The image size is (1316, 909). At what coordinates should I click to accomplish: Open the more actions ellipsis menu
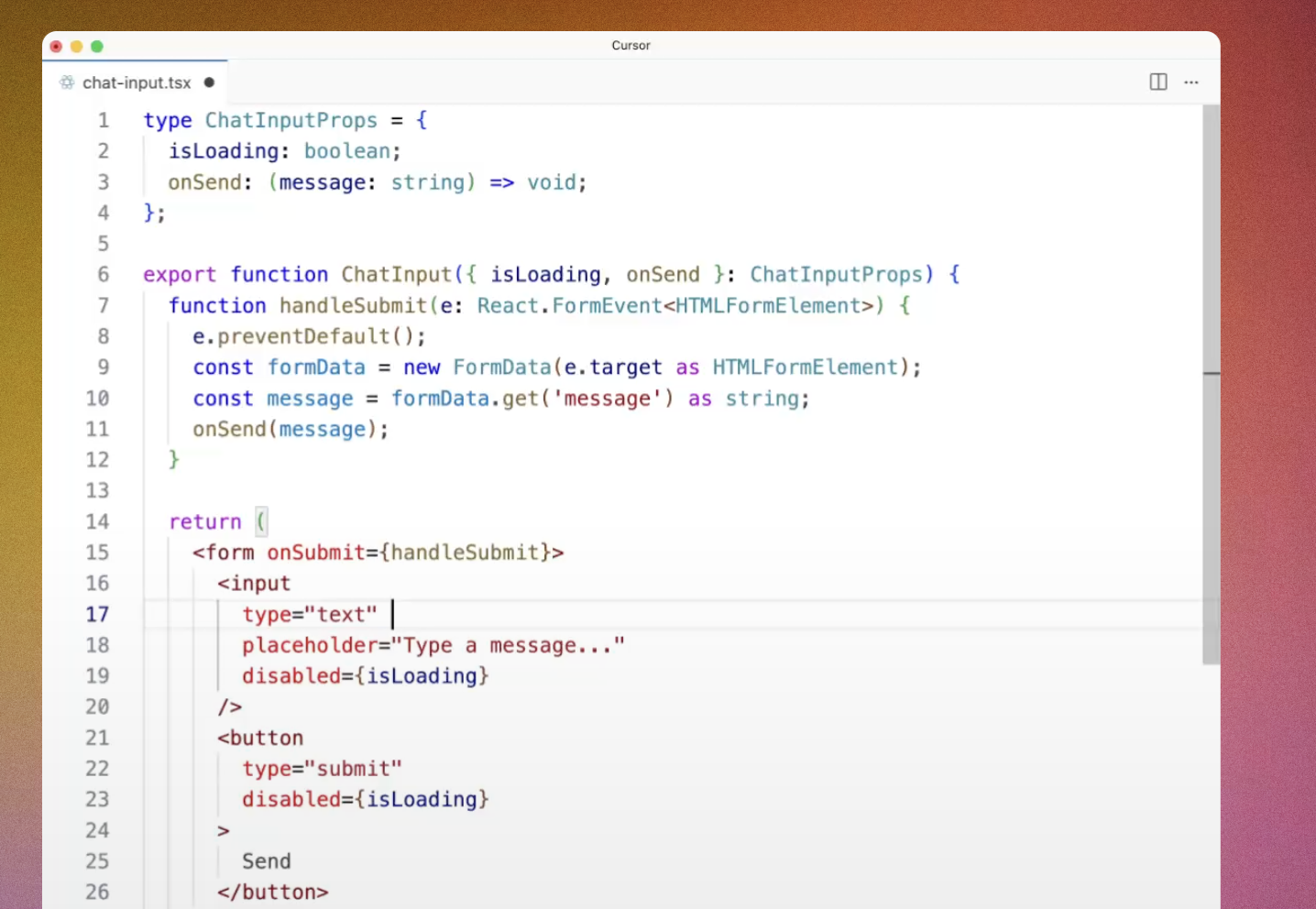click(x=1191, y=82)
